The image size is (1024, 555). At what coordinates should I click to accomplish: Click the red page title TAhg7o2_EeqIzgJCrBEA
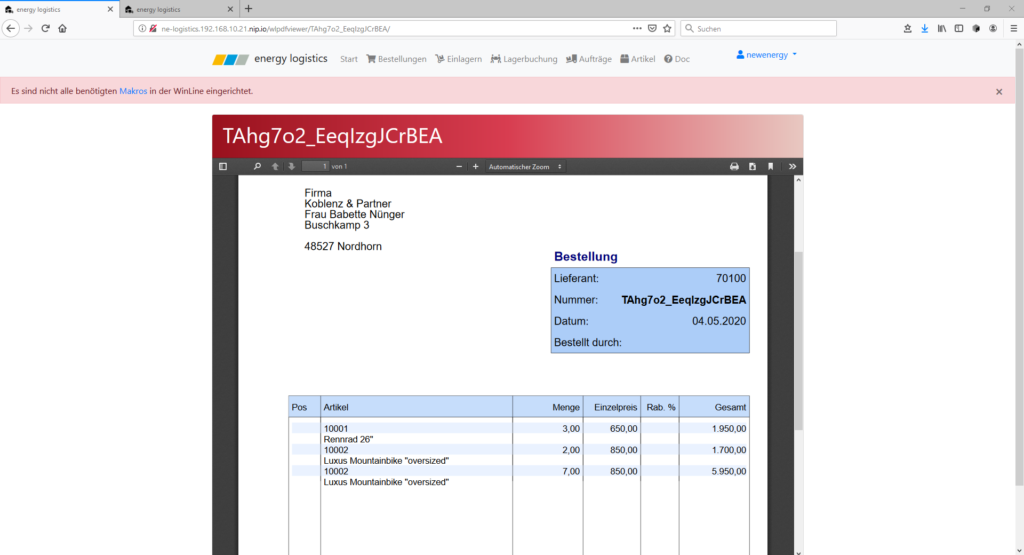tap(332, 136)
